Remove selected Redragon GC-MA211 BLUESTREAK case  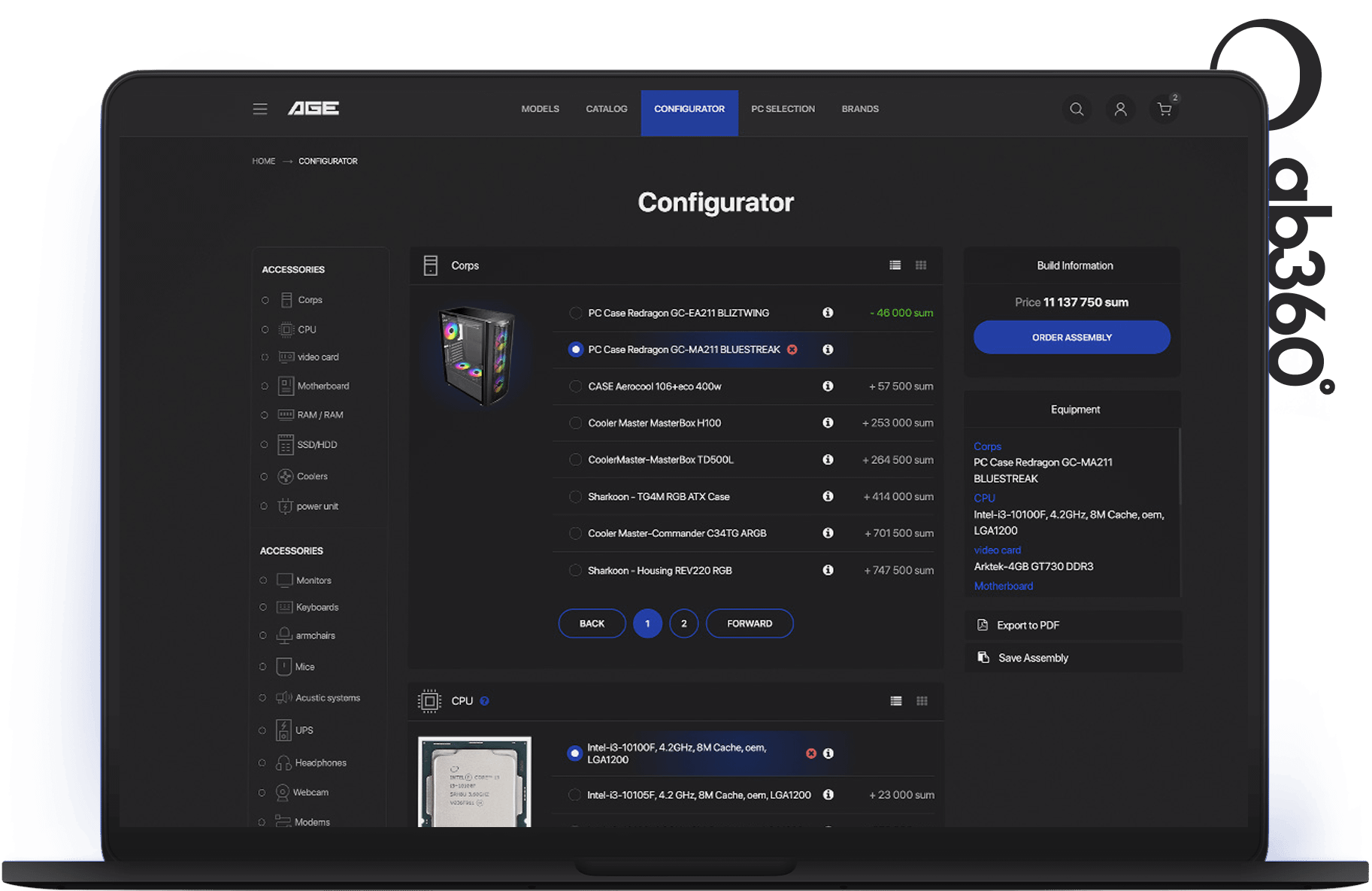click(792, 350)
